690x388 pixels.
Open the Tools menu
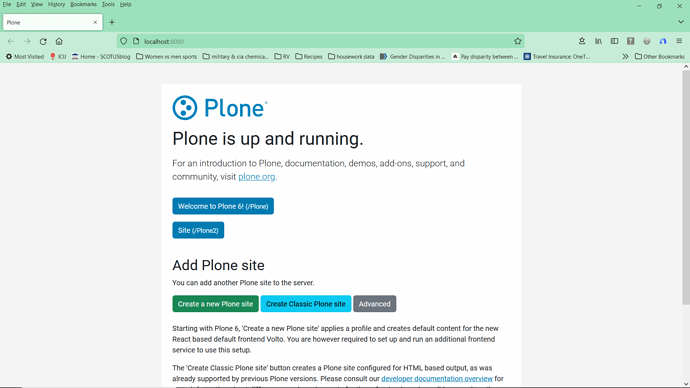(108, 4)
